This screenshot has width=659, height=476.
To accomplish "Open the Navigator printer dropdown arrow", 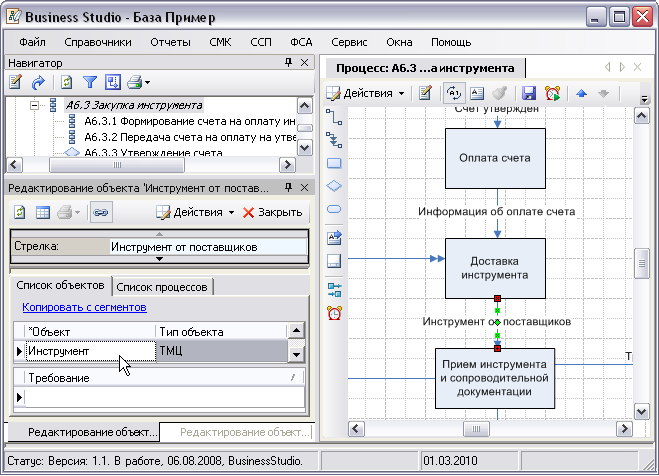I will [x=147, y=83].
